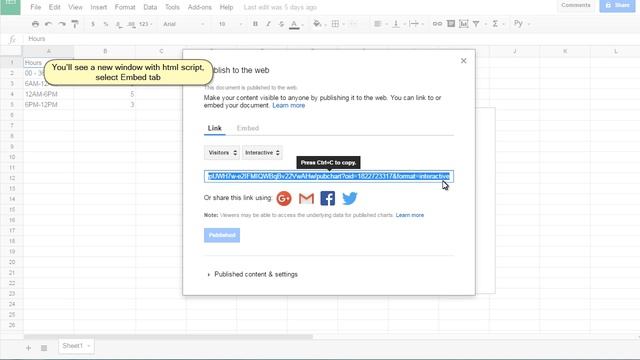Open the font size dropdown
The width and height of the screenshot is (640, 360).
click(230, 24)
